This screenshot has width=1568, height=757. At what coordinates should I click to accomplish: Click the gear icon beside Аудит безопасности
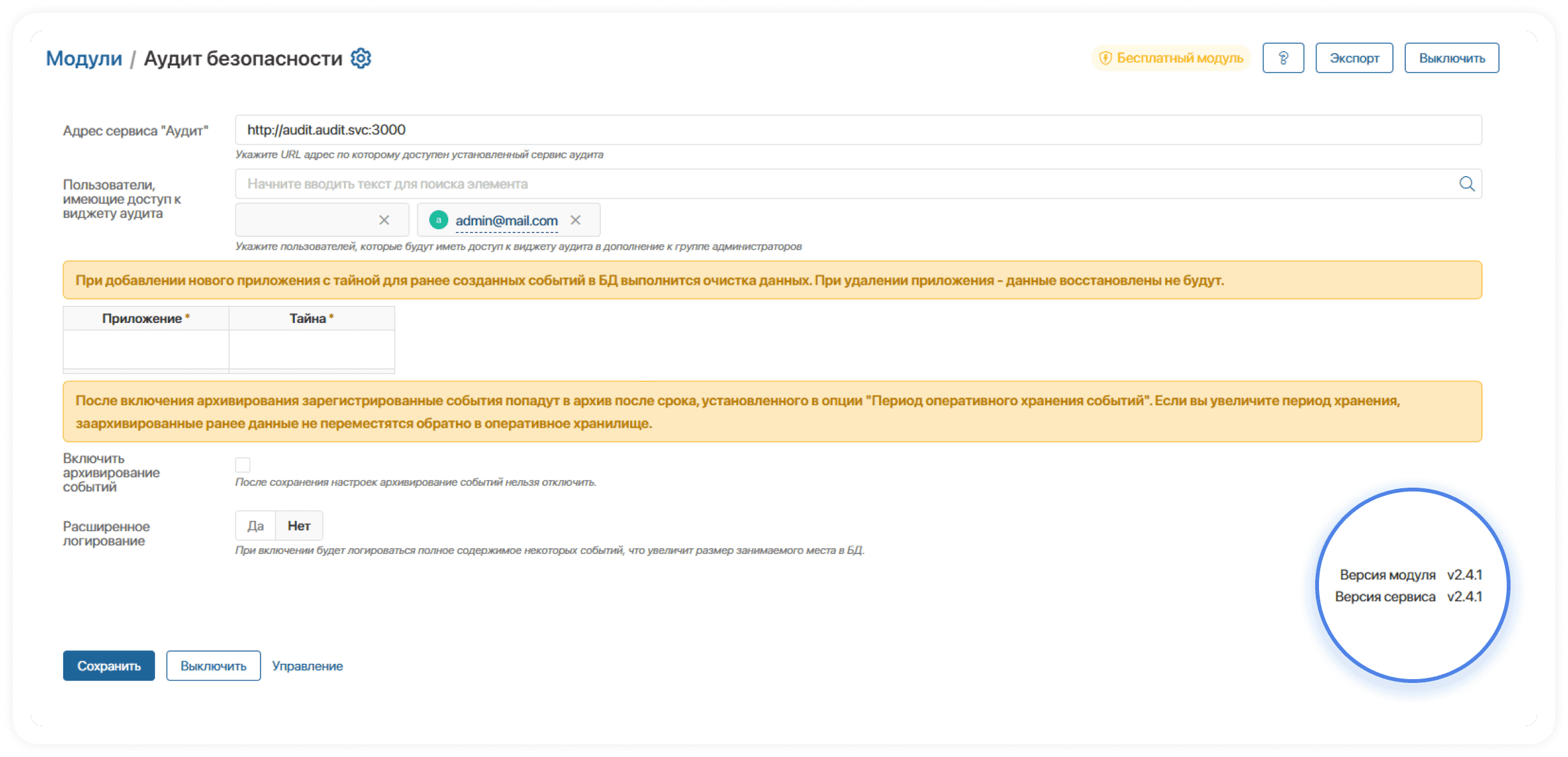(361, 58)
